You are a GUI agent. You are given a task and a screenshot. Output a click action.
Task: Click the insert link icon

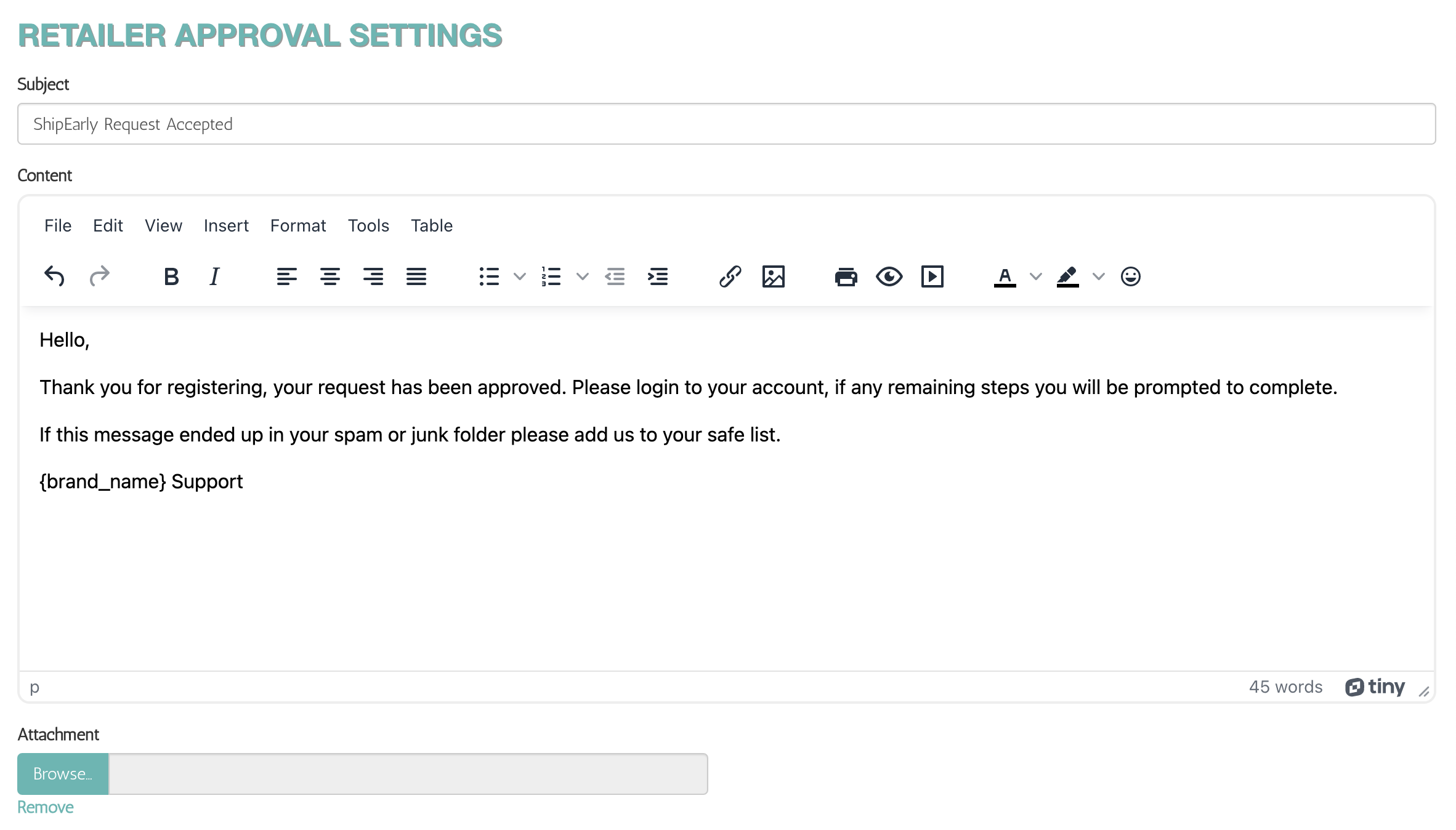730,276
